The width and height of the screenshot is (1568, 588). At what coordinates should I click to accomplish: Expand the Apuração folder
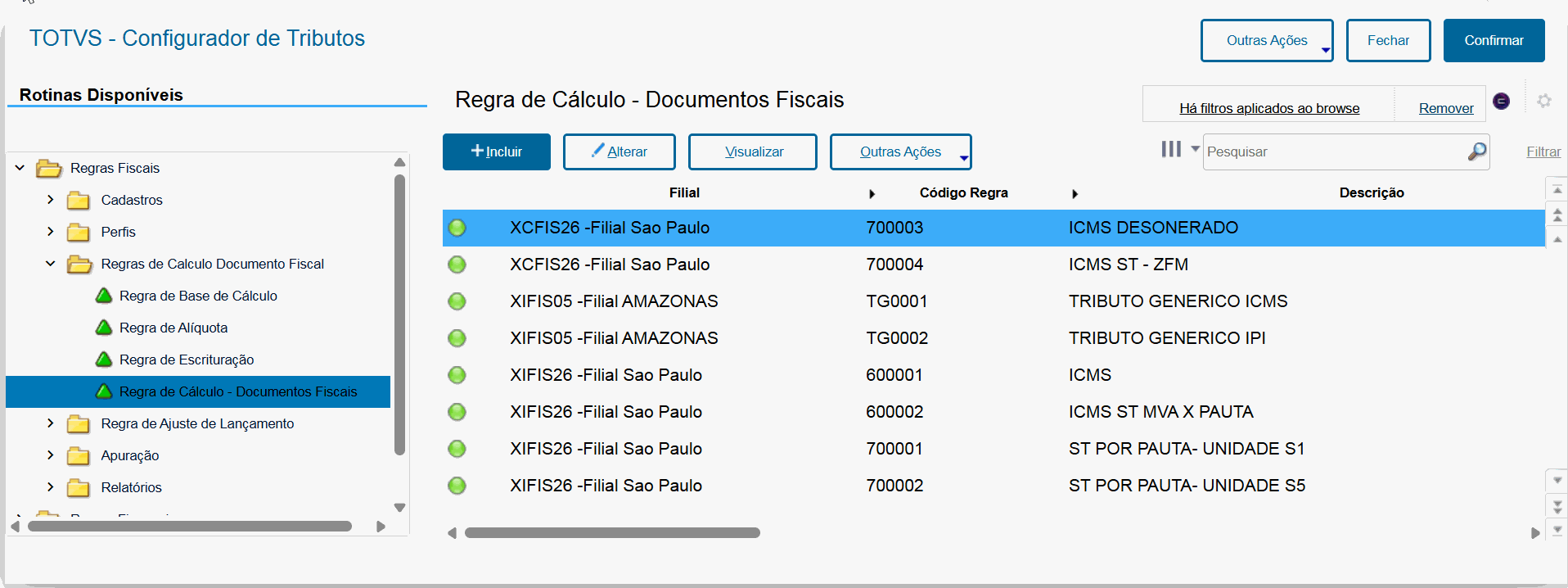(x=51, y=455)
